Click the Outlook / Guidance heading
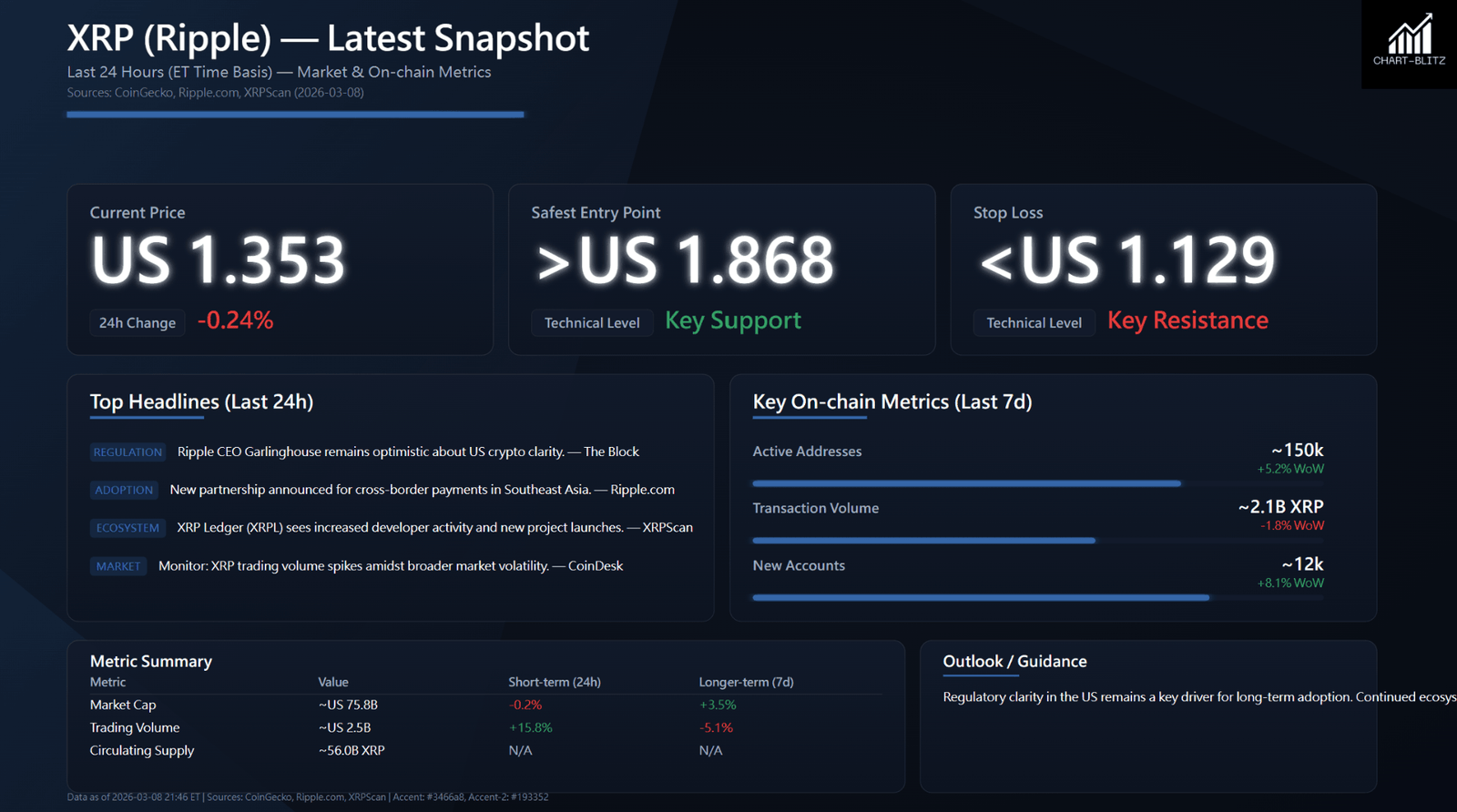1457x812 pixels. (1014, 662)
